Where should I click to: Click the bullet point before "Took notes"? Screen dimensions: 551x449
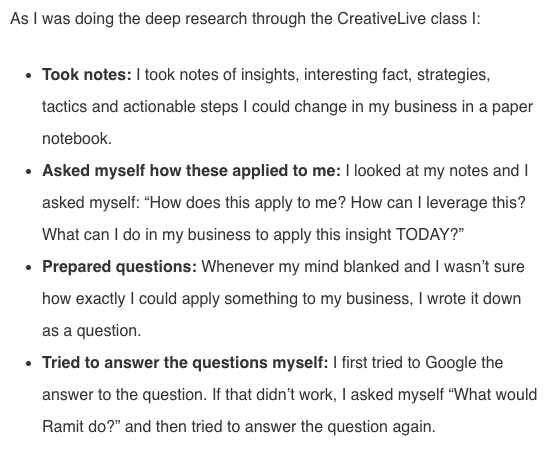29,76
